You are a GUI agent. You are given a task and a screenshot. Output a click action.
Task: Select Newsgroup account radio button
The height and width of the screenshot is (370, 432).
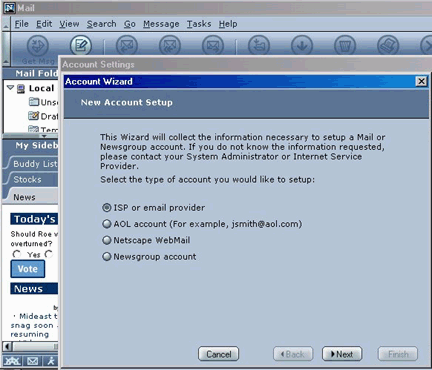[x=106, y=256]
